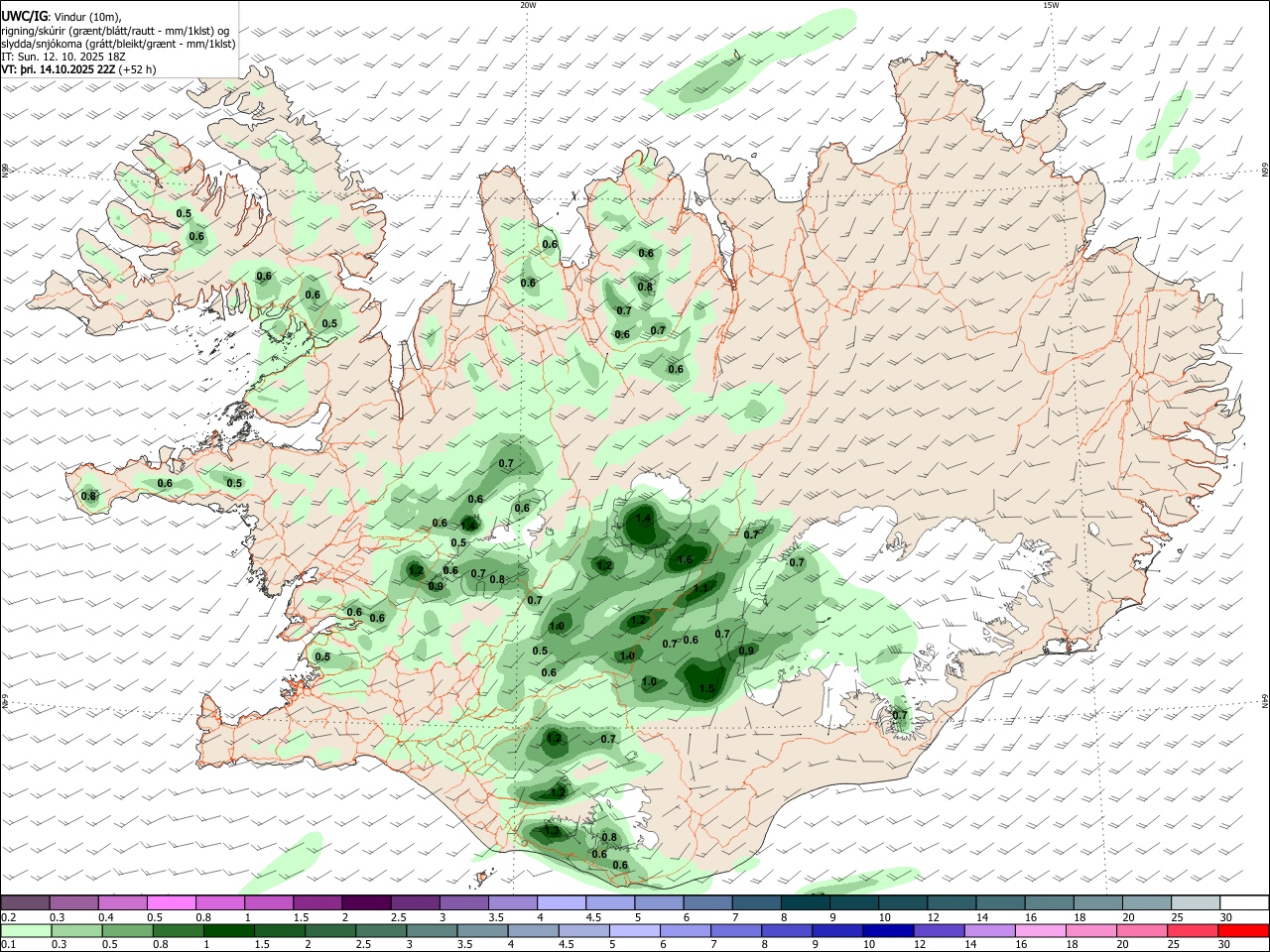Pick the slate blue 6 mm snow swatch

(707, 903)
